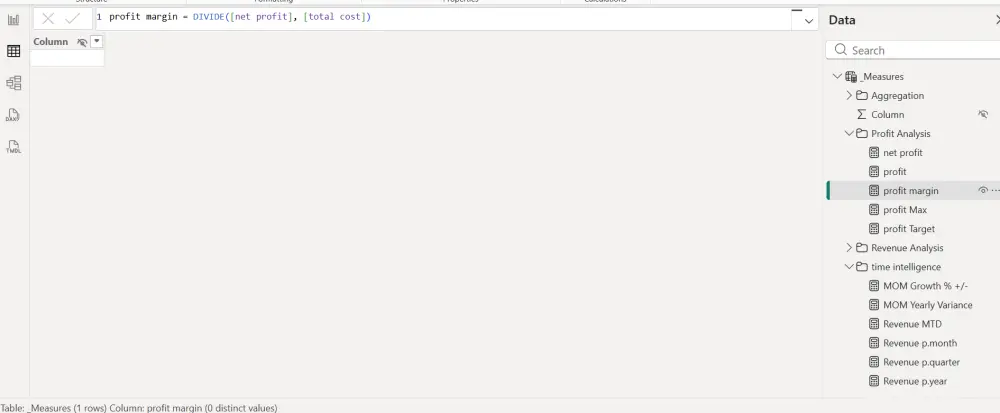Click the Revenue p.year calculator icon
Image resolution: width=1000 pixels, height=413 pixels.
(874, 381)
